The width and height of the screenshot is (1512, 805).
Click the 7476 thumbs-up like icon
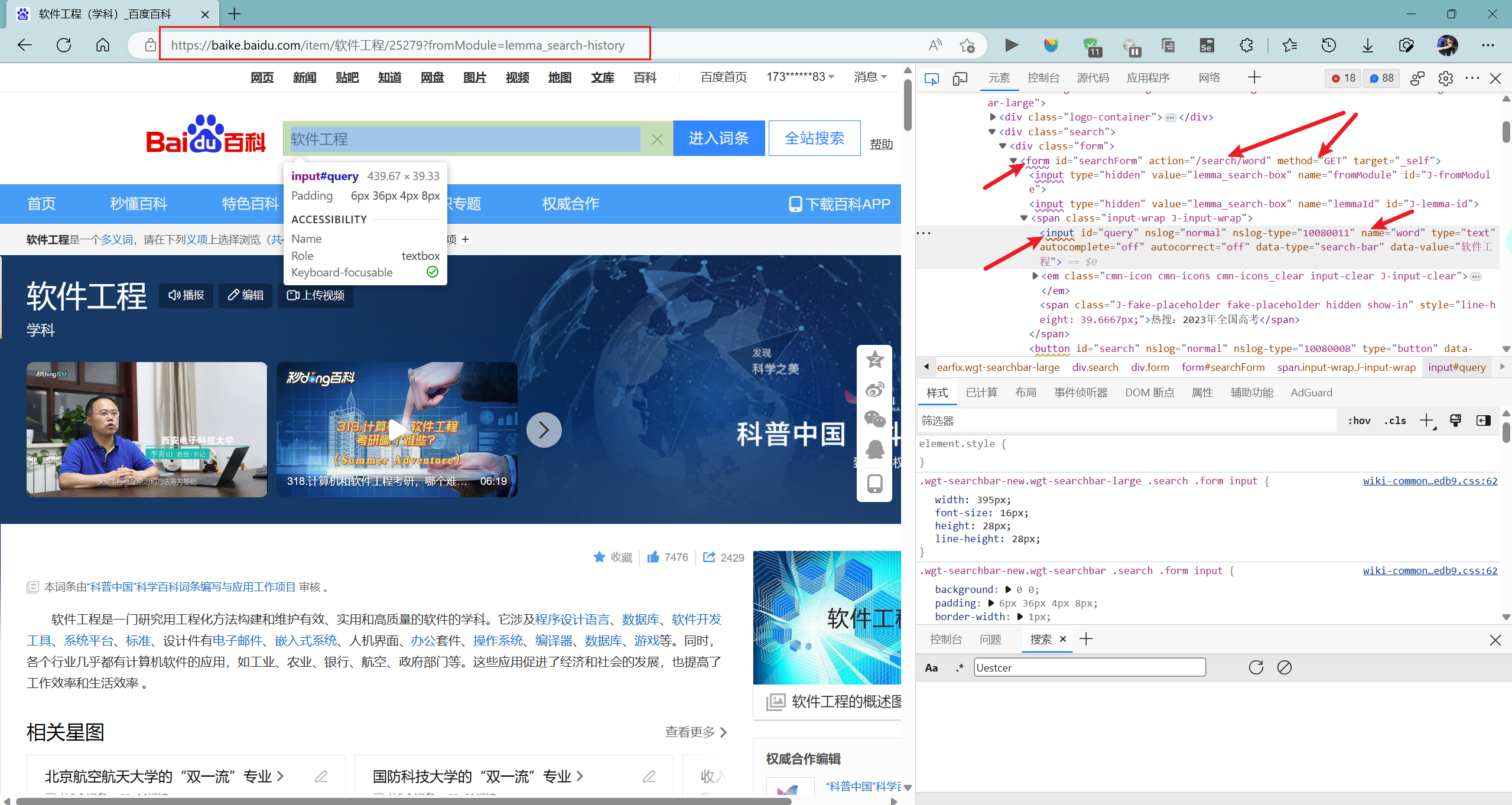(x=653, y=557)
